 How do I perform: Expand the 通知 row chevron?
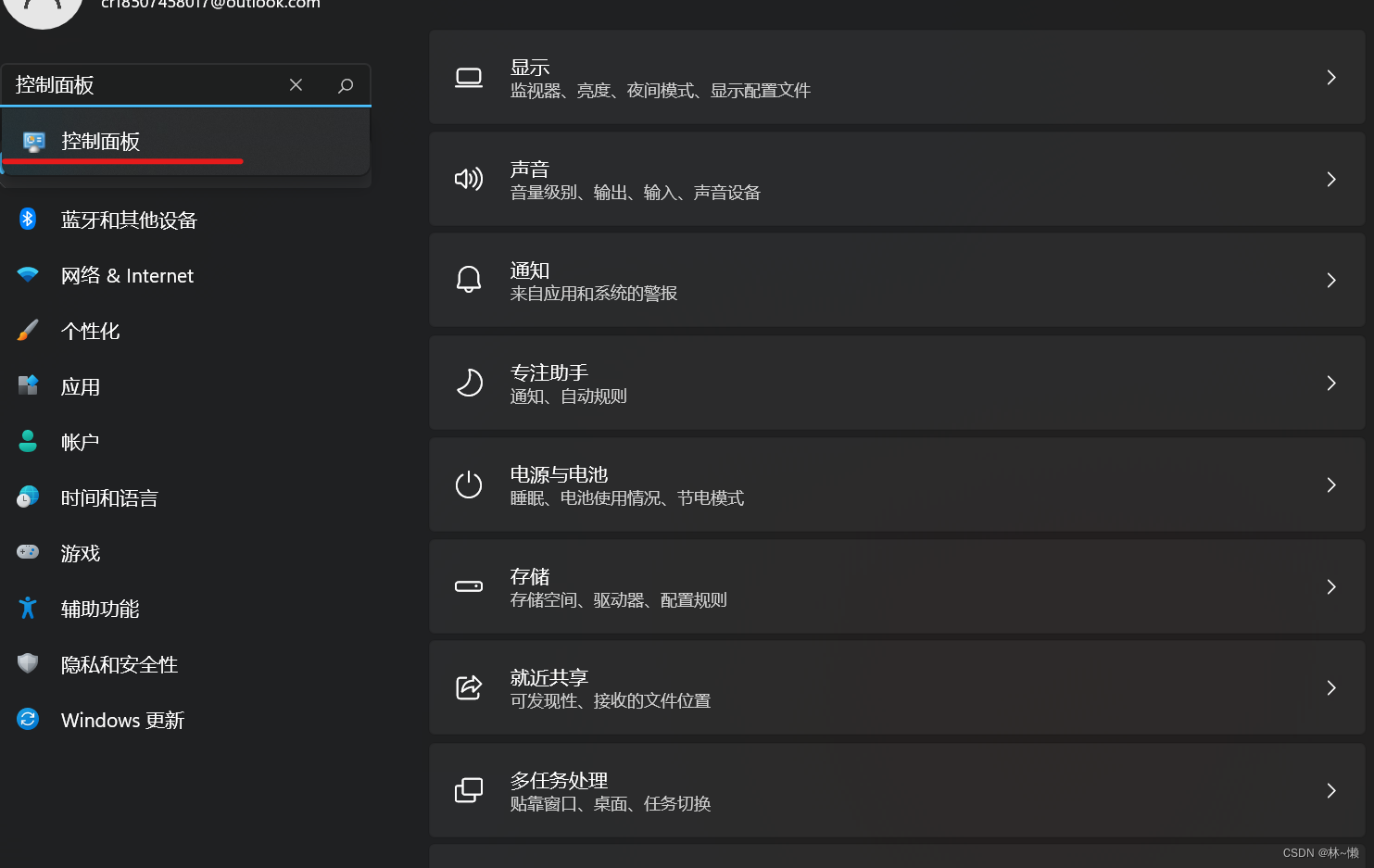point(1330,281)
